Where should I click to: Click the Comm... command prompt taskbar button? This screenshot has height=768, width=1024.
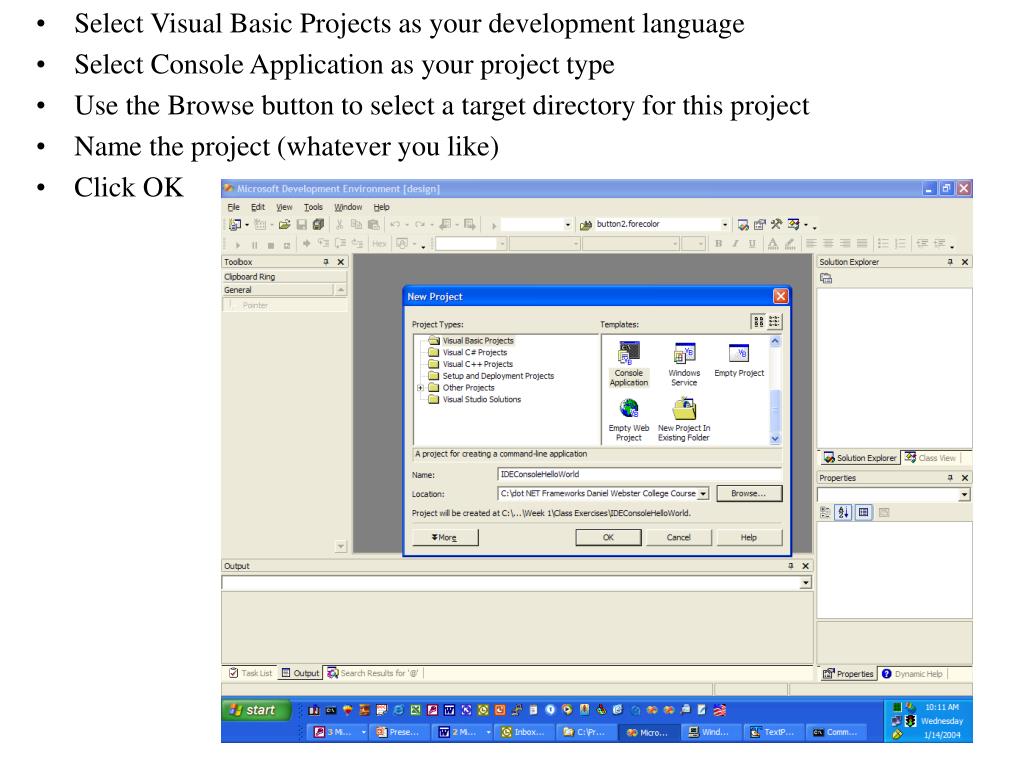[x=835, y=733]
